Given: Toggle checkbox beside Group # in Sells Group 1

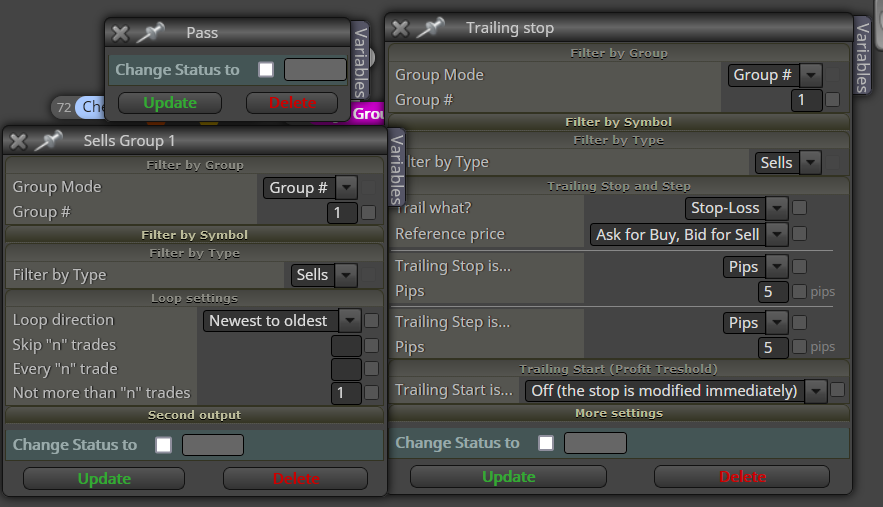Looking at the screenshot, I should pyautogui.click(x=368, y=212).
